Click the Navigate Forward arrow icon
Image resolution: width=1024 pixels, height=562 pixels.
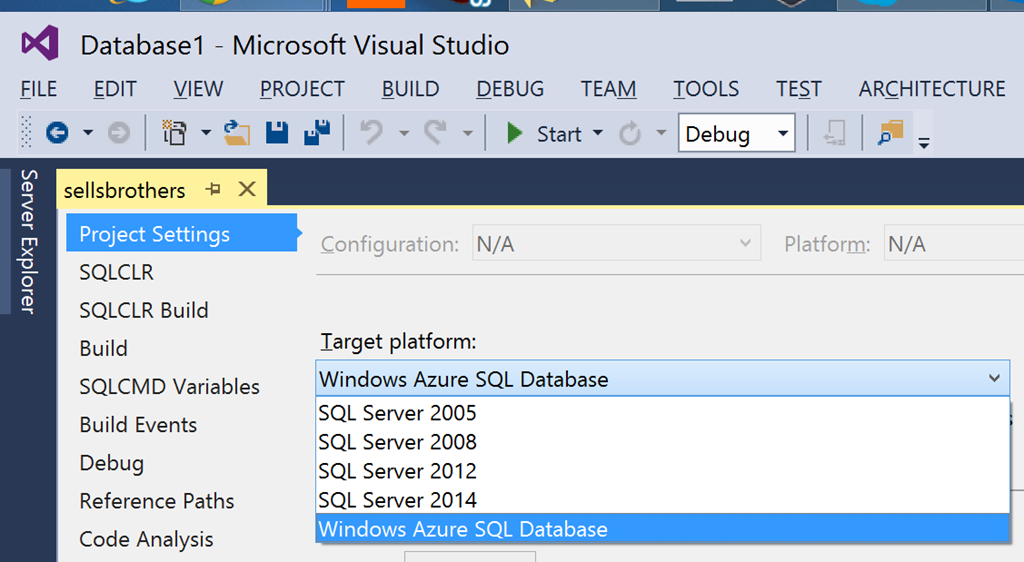(x=118, y=133)
